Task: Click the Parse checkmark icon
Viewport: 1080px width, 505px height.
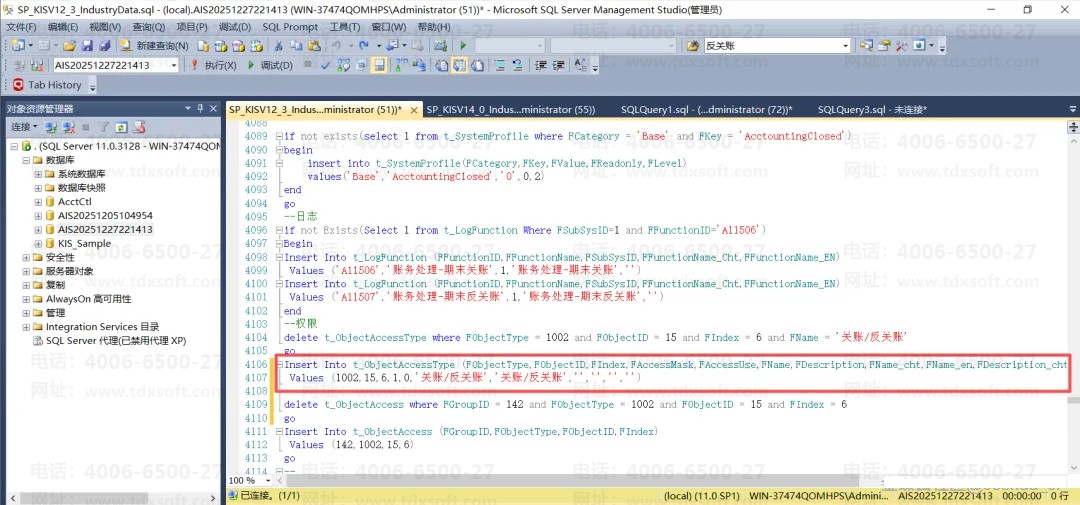Action: [326, 66]
